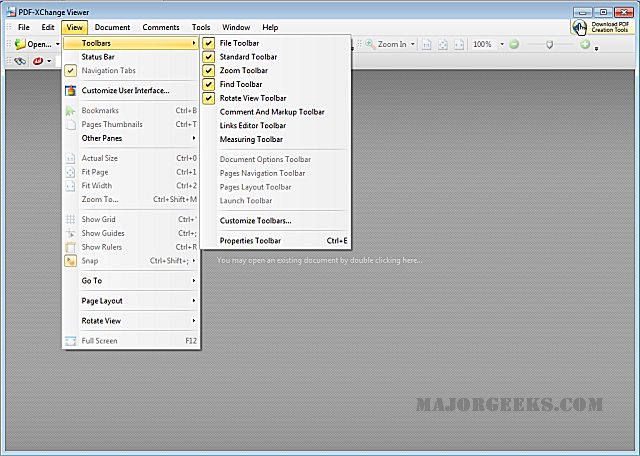640x456 pixels.
Task: Expand the Other Panes submenu
Action: [131, 138]
